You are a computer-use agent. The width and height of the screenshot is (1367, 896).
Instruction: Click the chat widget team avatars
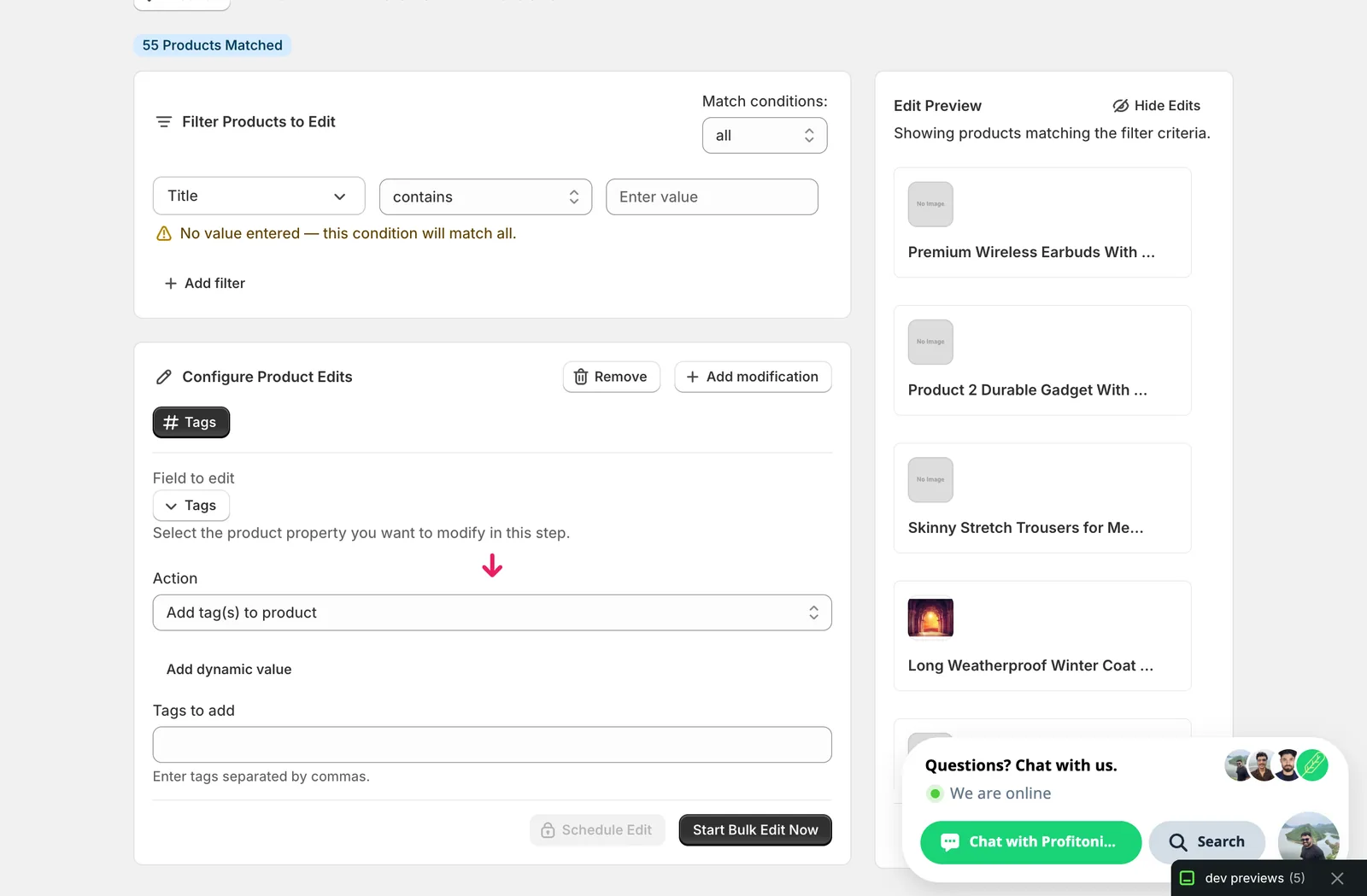(x=1276, y=765)
